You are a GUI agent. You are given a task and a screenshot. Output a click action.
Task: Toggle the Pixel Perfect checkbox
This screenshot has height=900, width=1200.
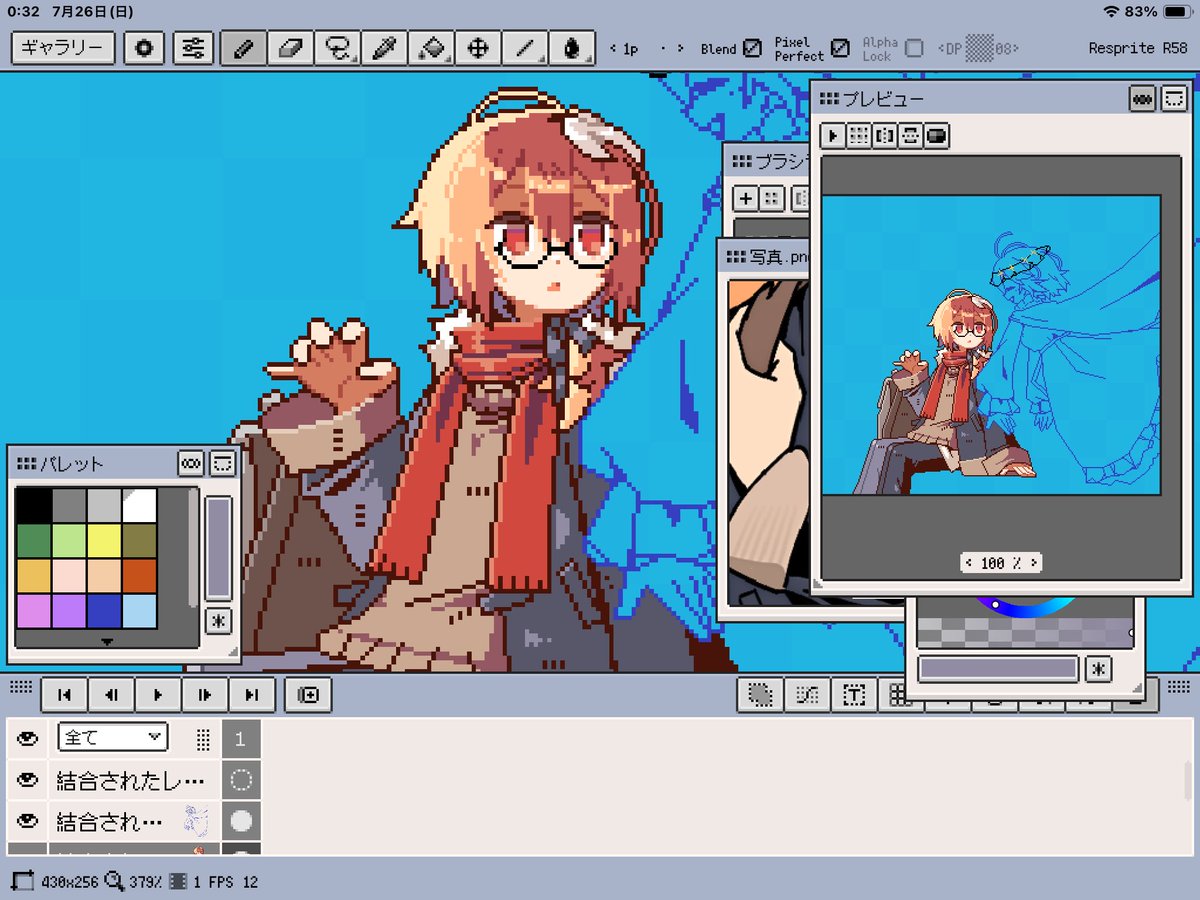click(841, 48)
